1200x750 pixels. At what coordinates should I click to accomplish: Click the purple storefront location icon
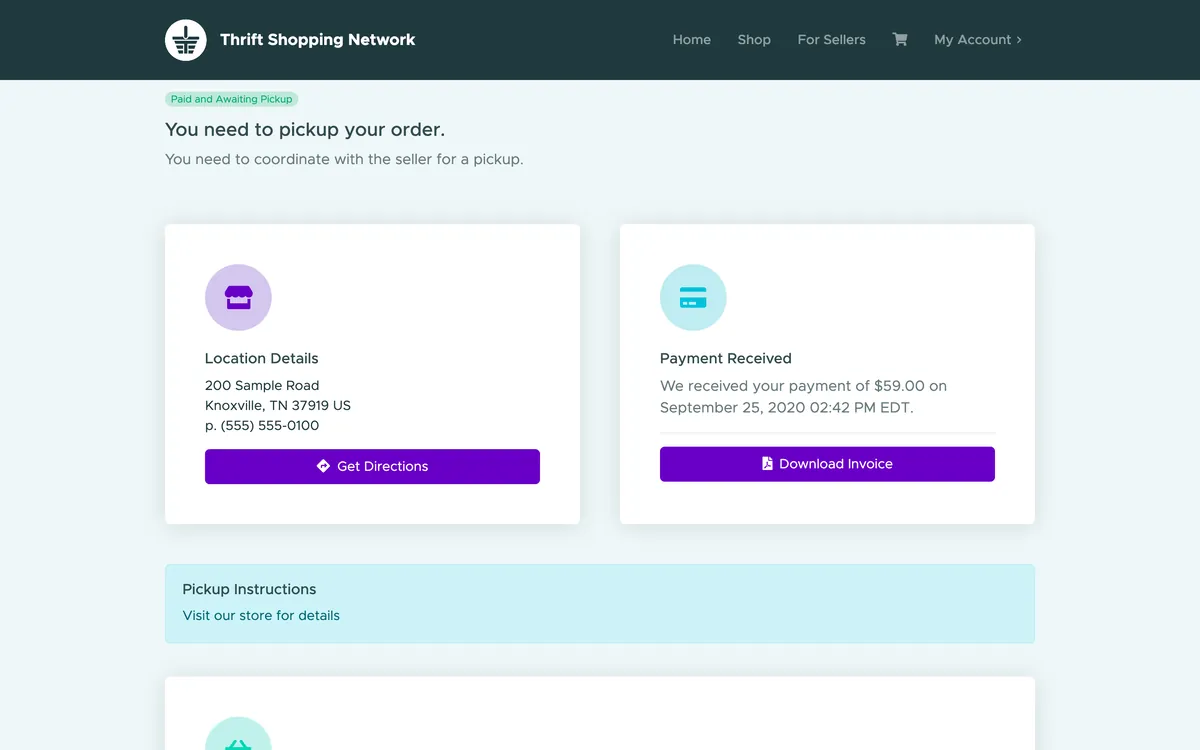(x=238, y=297)
